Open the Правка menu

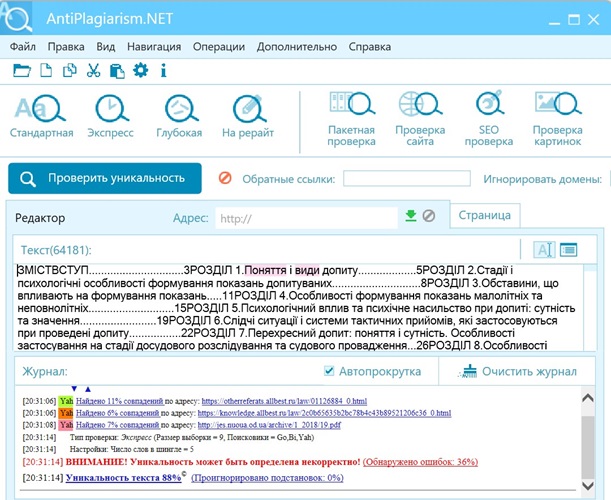point(66,47)
